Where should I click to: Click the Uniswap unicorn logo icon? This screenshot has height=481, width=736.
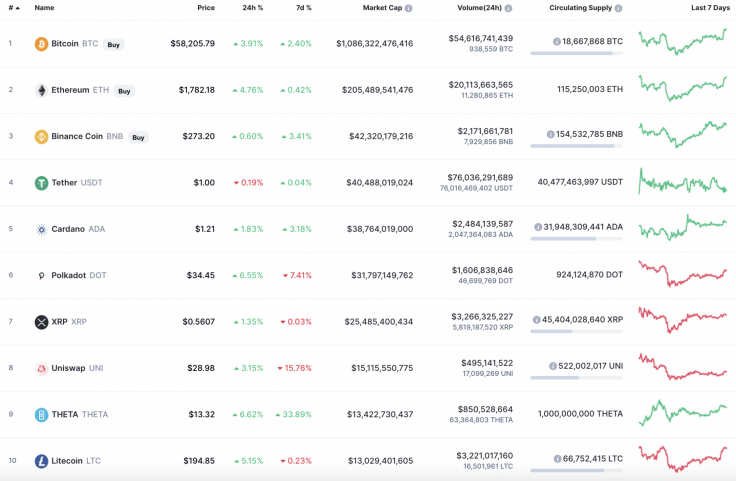tap(41, 368)
